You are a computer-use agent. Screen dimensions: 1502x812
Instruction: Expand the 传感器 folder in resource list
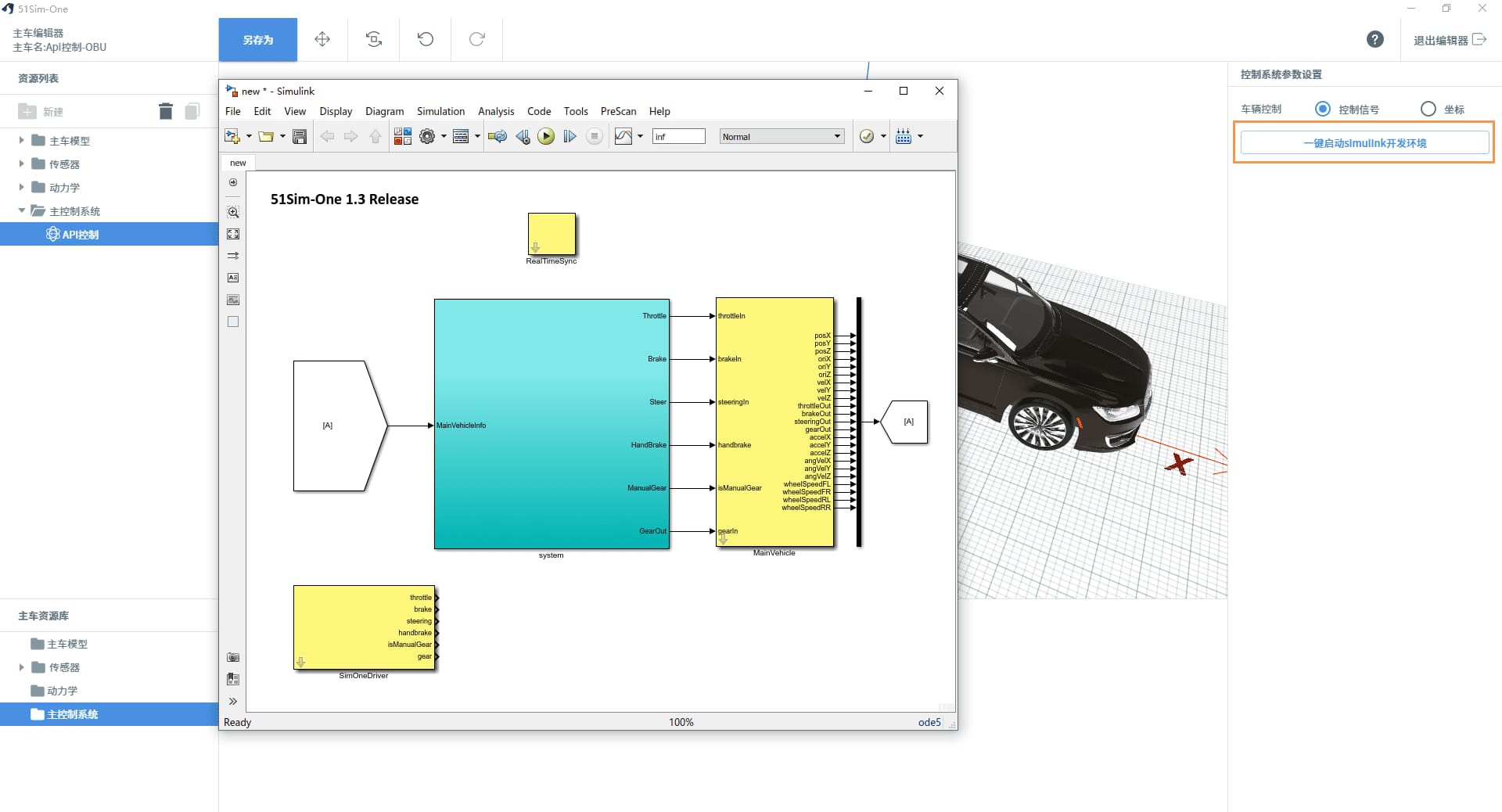22,164
